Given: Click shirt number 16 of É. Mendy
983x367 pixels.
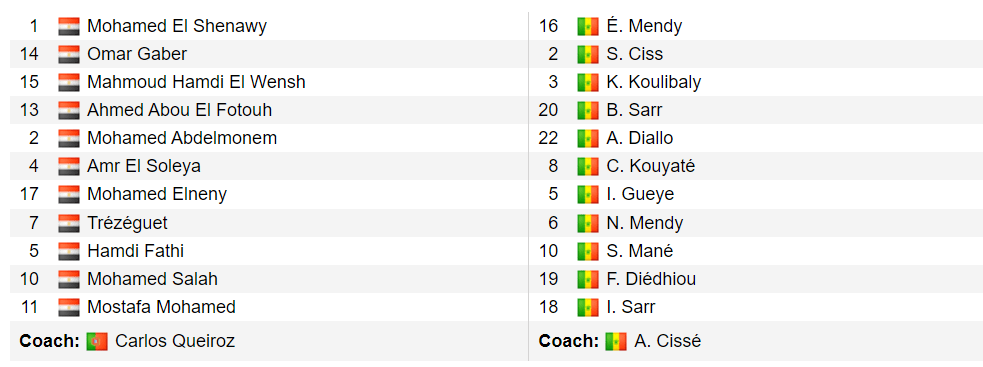Looking at the screenshot, I should pyautogui.click(x=549, y=26).
